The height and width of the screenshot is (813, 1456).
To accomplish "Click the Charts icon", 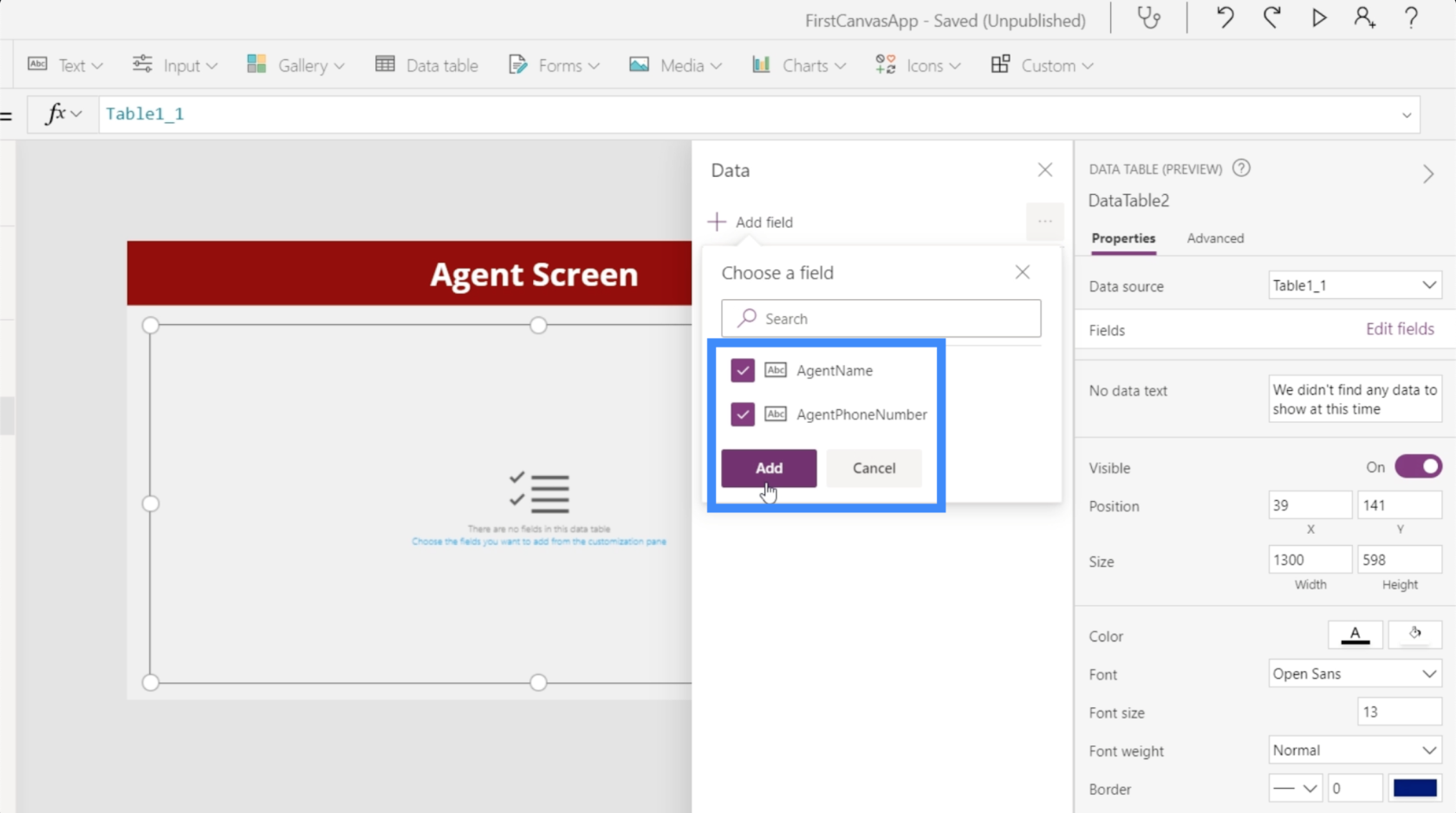I will [761, 64].
